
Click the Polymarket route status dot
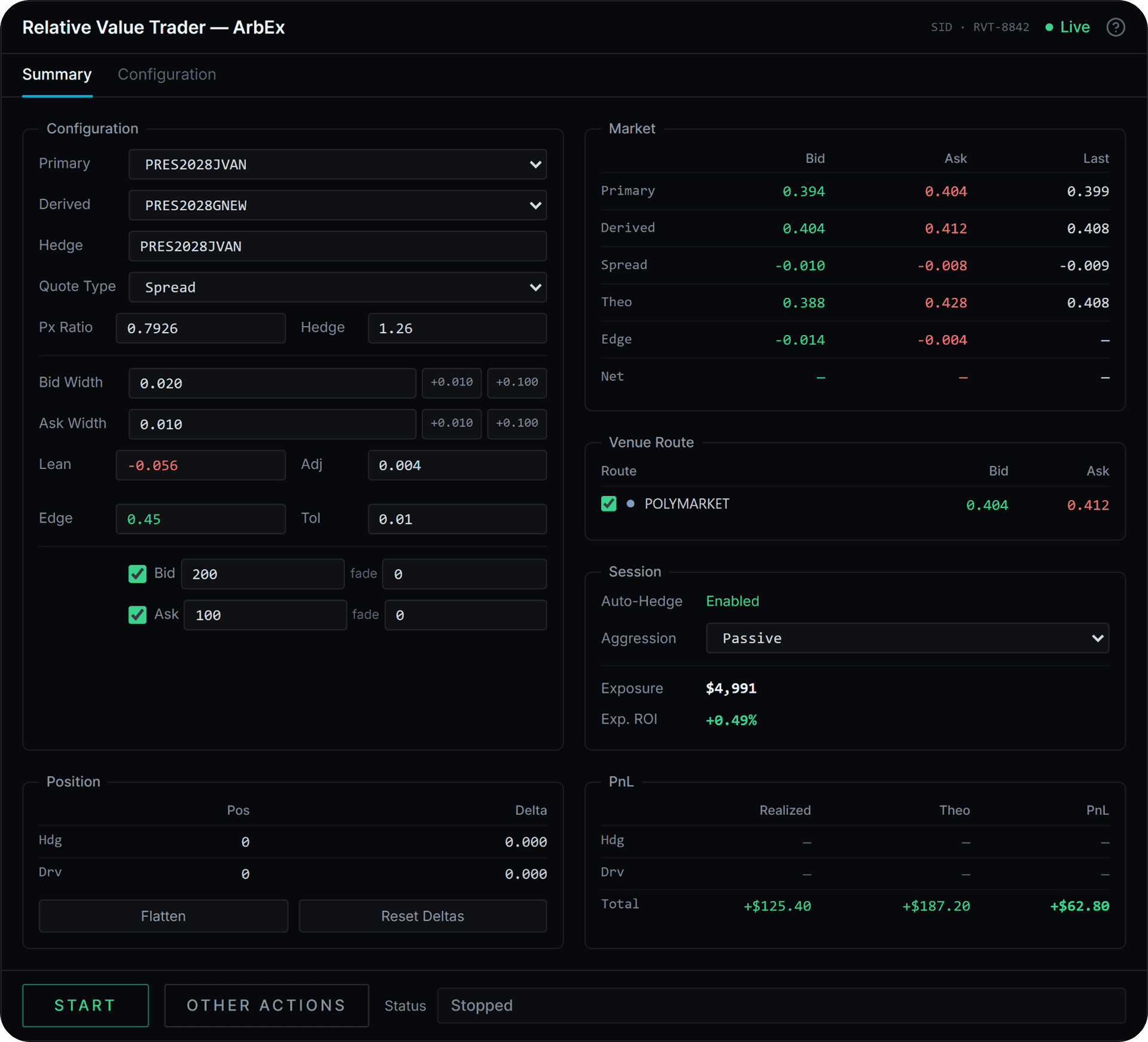click(x=630, y=504)
